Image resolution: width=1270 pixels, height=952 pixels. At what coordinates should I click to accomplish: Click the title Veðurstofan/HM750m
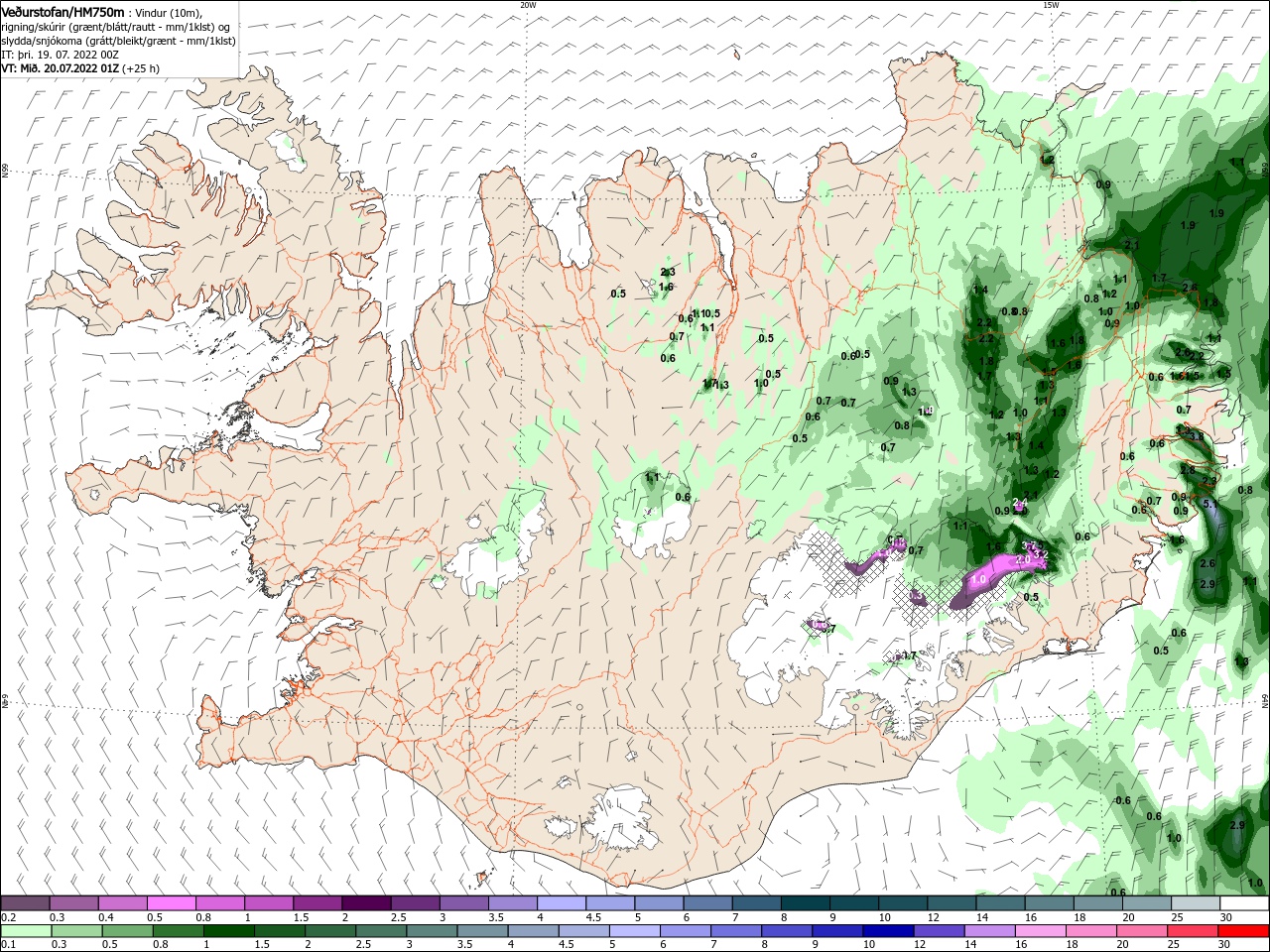(x=63, y=11)
